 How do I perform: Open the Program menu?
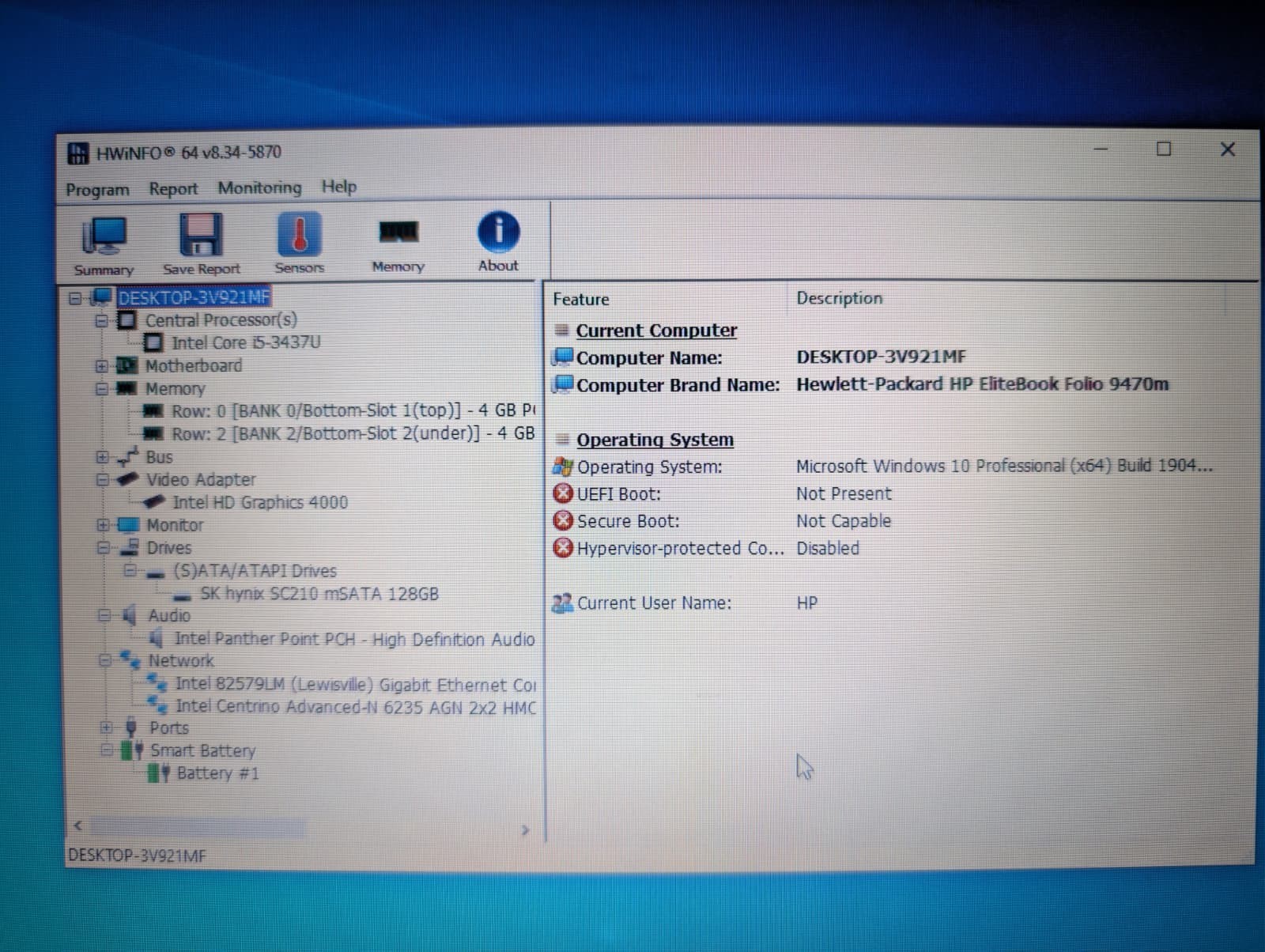(x=97, y=190)
